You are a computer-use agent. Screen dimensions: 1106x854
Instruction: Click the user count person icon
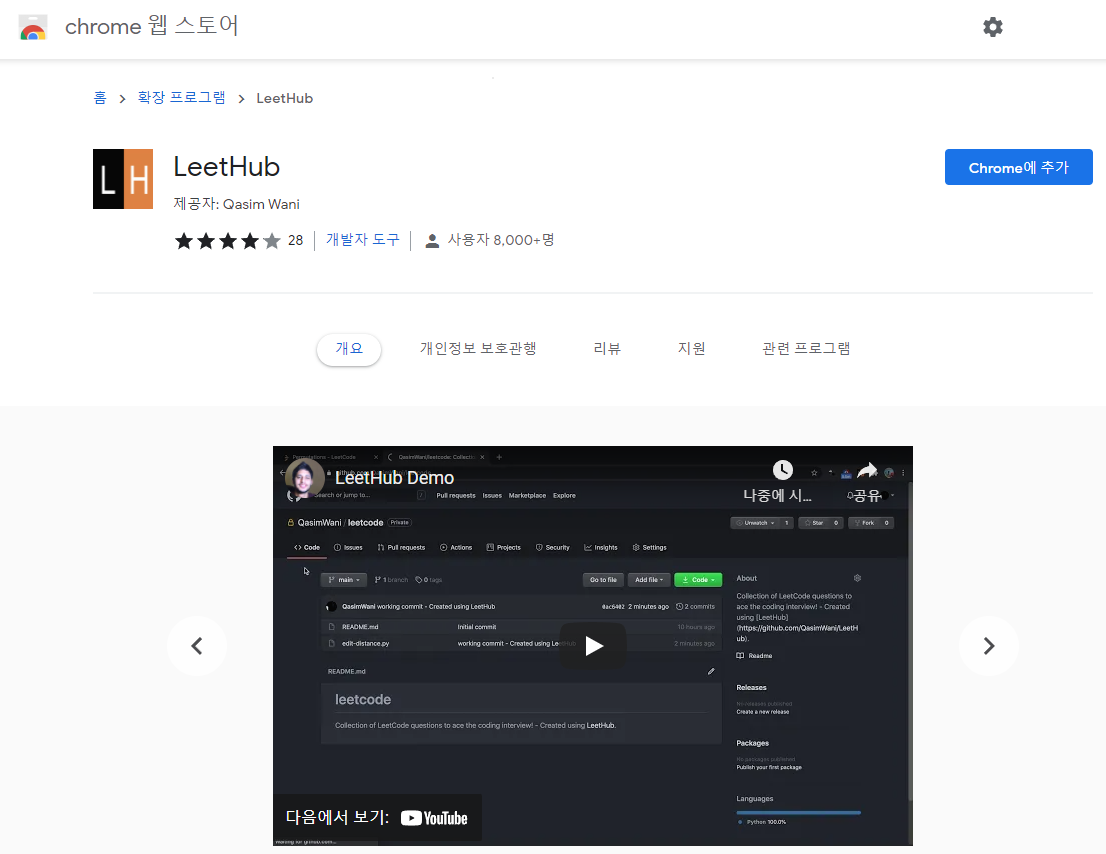pos(432,241)
